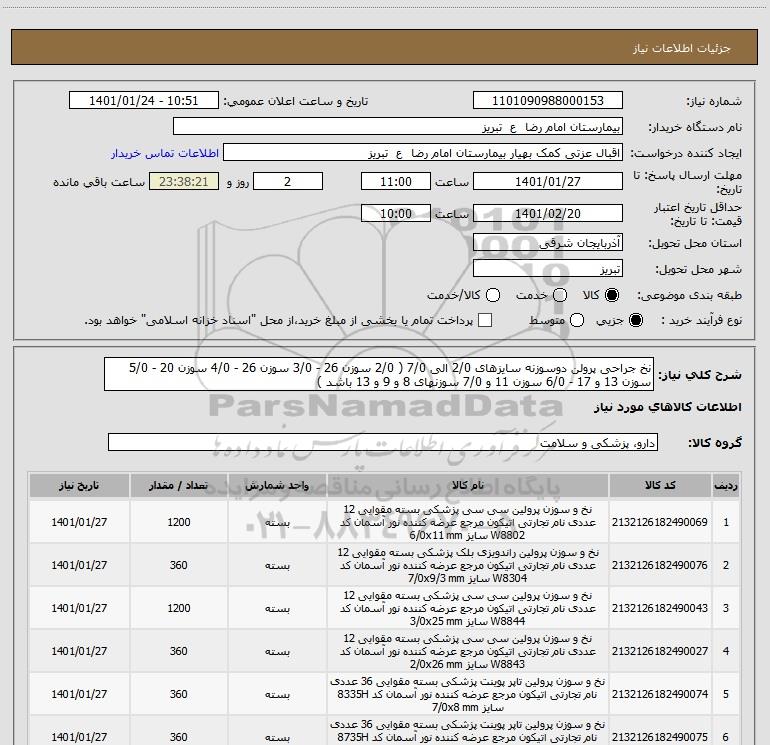Click the بسته unit in row 5
This screenshot has height=745, width=770.
point(277,695)
